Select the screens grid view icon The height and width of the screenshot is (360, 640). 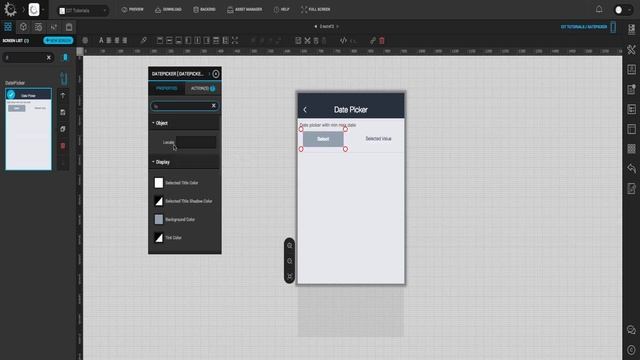point(8,27)
